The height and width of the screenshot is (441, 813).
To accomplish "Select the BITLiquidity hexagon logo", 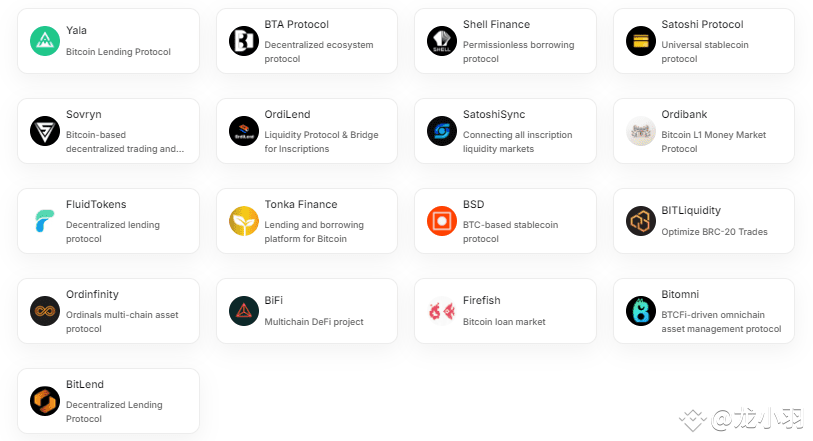I will pos(641,221).
